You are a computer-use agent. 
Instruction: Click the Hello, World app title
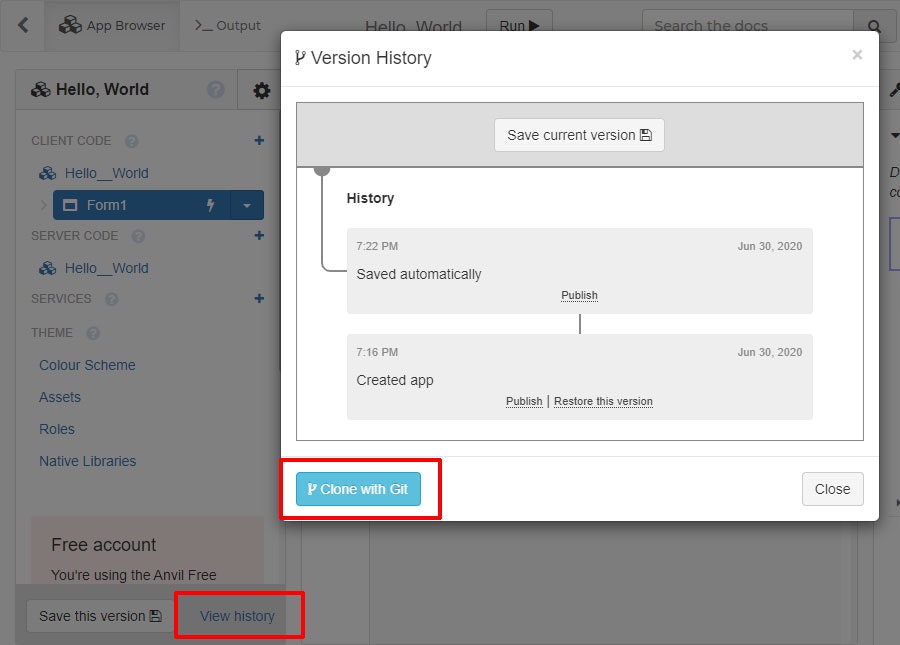102,90
